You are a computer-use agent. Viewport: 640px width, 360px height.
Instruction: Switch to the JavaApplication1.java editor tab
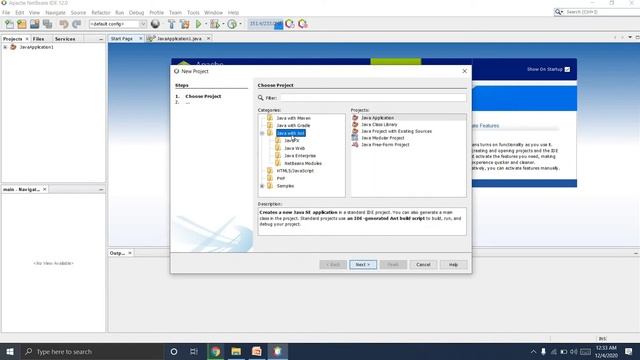(179, 38)
